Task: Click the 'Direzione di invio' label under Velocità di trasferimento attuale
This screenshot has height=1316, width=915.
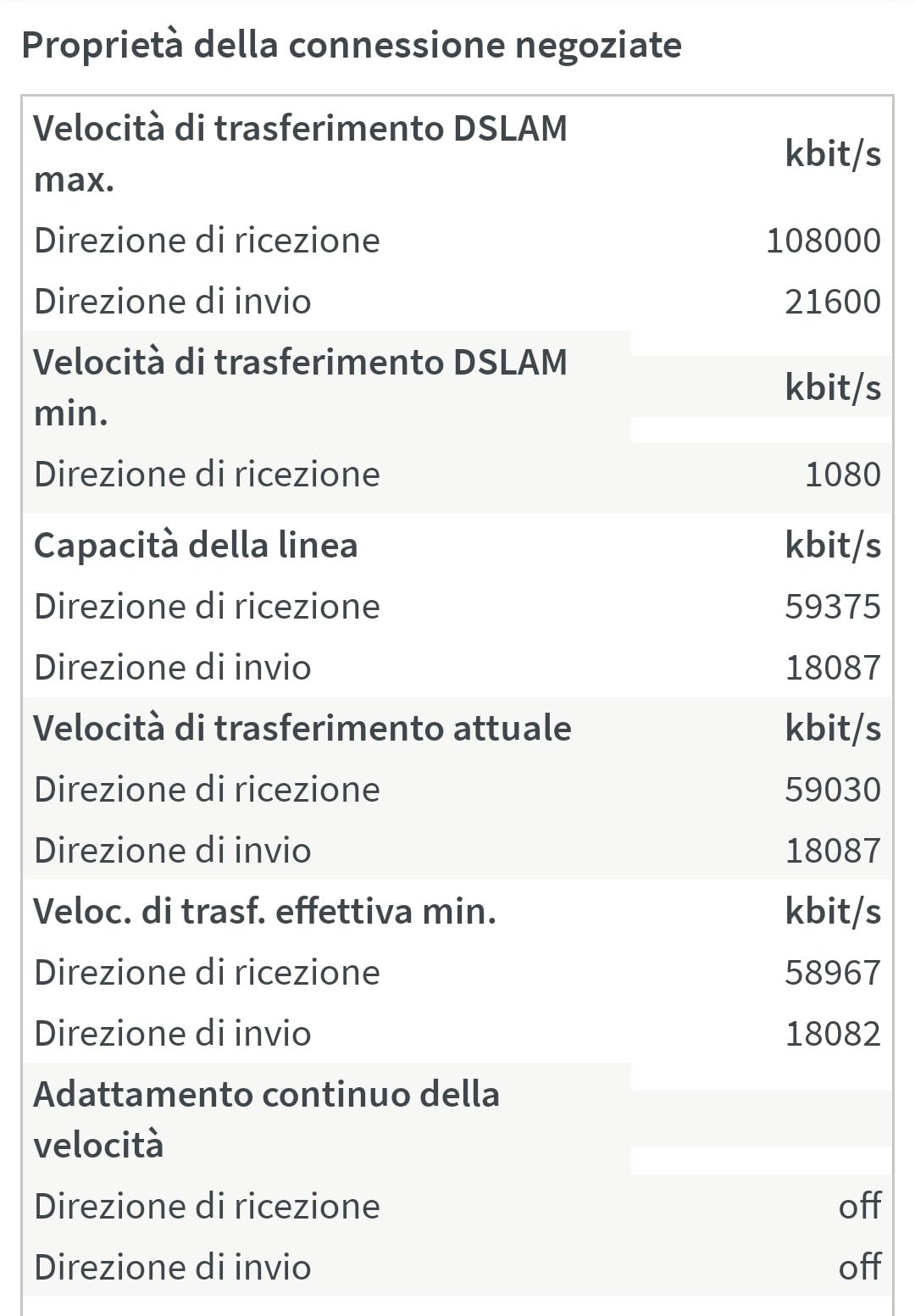Action: 173,851
